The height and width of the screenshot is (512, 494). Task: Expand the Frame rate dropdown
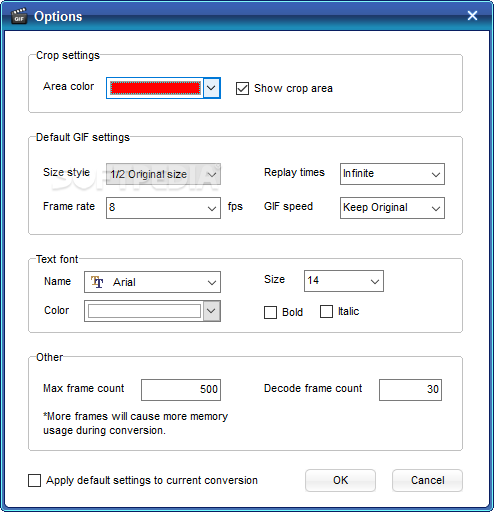(x=163, y=208)
